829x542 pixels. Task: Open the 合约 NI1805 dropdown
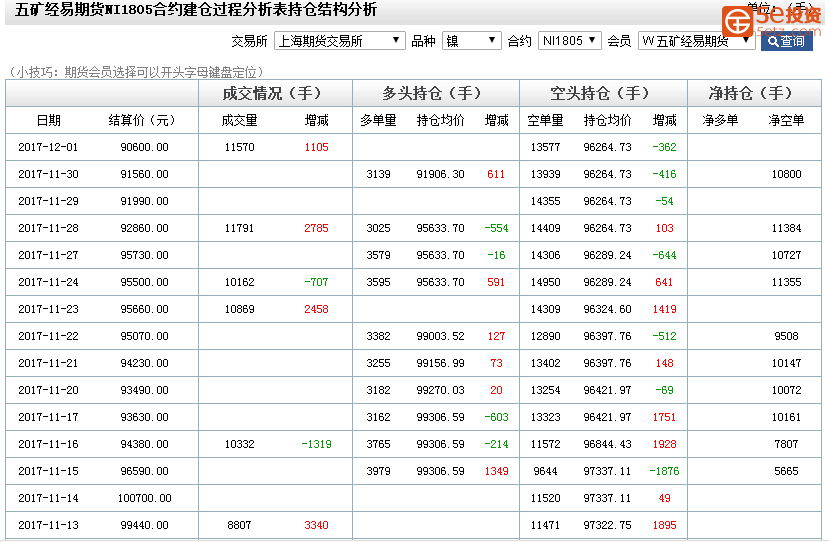tap(569, 41)
